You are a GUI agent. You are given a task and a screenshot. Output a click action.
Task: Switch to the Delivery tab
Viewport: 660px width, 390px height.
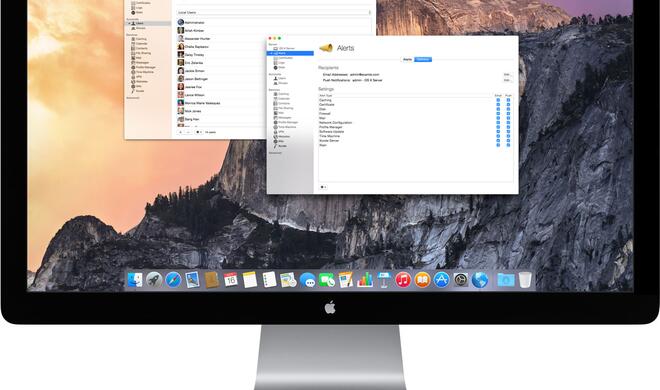423,59
